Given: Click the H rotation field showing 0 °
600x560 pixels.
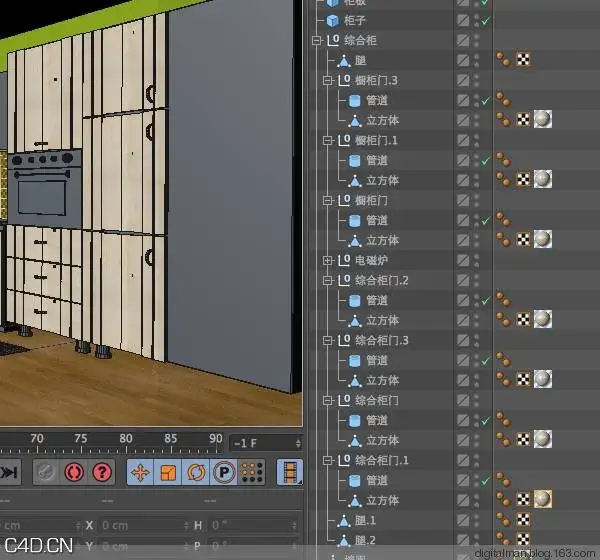Looking at the screenshot, I should 252,526.
